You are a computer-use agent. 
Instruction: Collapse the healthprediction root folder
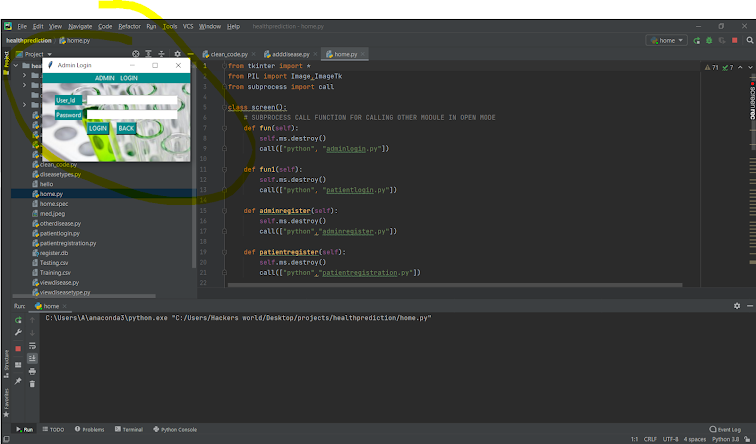tap(16, 66)
